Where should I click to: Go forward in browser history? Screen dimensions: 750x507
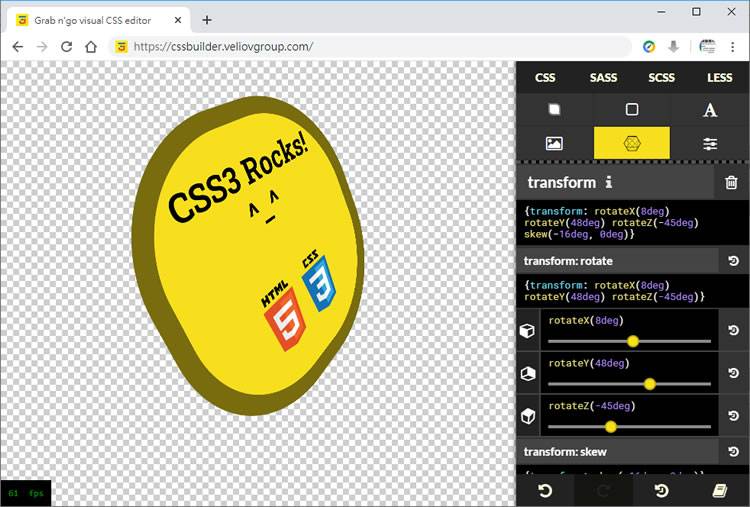click(42, 46)
